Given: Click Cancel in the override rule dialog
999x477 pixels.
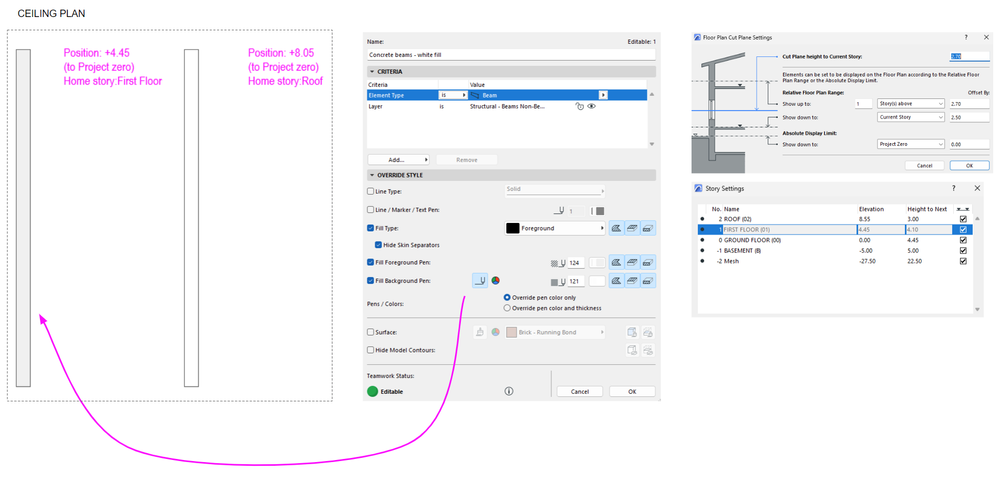Looking at the screenshot, I should tap(580, 392).
